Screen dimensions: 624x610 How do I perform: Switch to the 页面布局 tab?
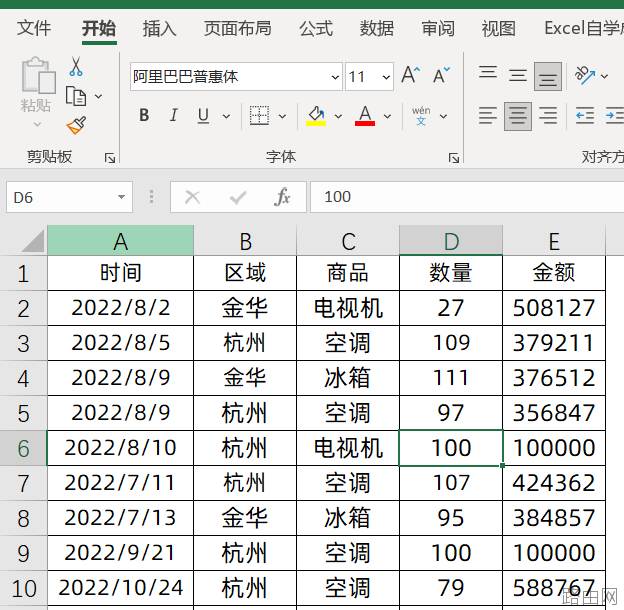click(x=238, y=28)
